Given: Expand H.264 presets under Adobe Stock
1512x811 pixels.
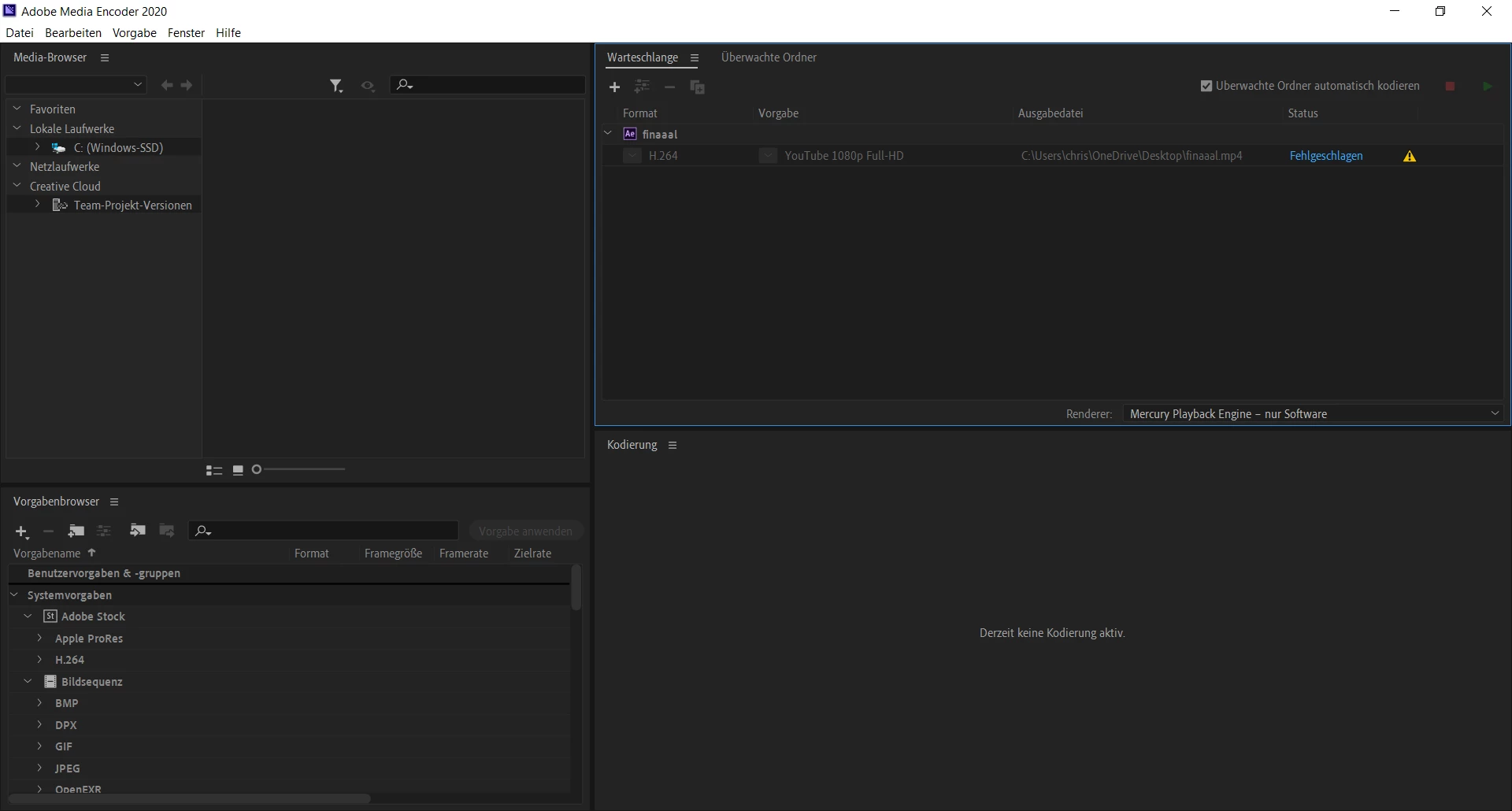Looking at the screenshot, I should pos(39,659).
